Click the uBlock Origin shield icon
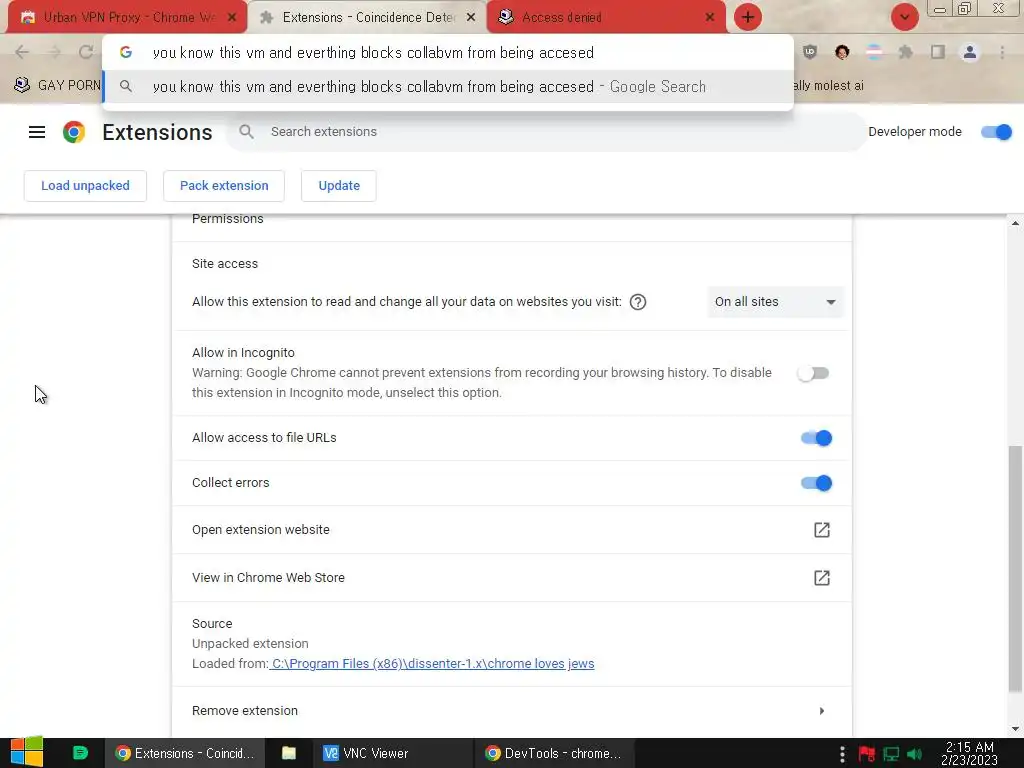 tap(810, 52)
